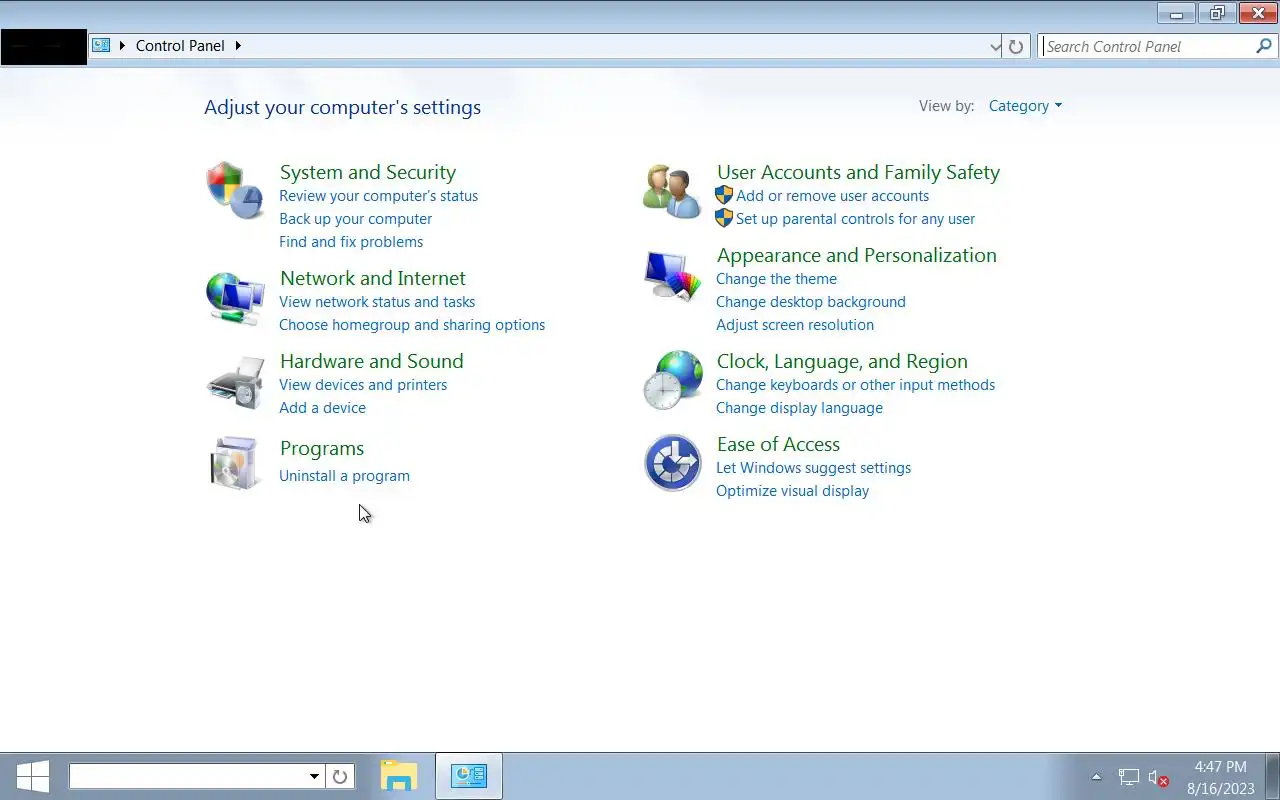Open the Network and Internet globe icon
Image resolution: width=1280 pixels, height=800 pixels.
[235, 297]
